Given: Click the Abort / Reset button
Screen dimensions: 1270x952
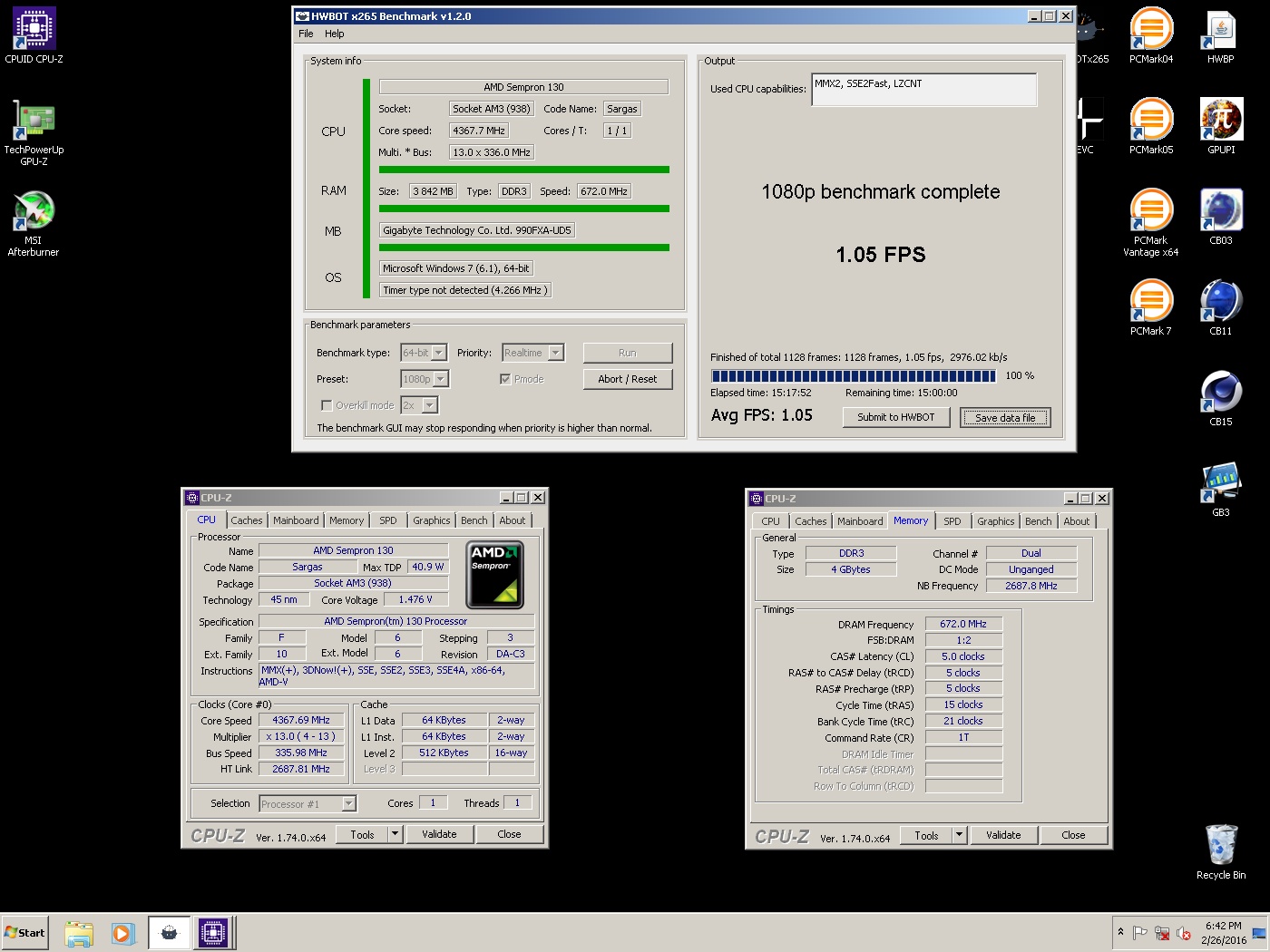Looking at the screenshot, I should (x=628, y=379).
